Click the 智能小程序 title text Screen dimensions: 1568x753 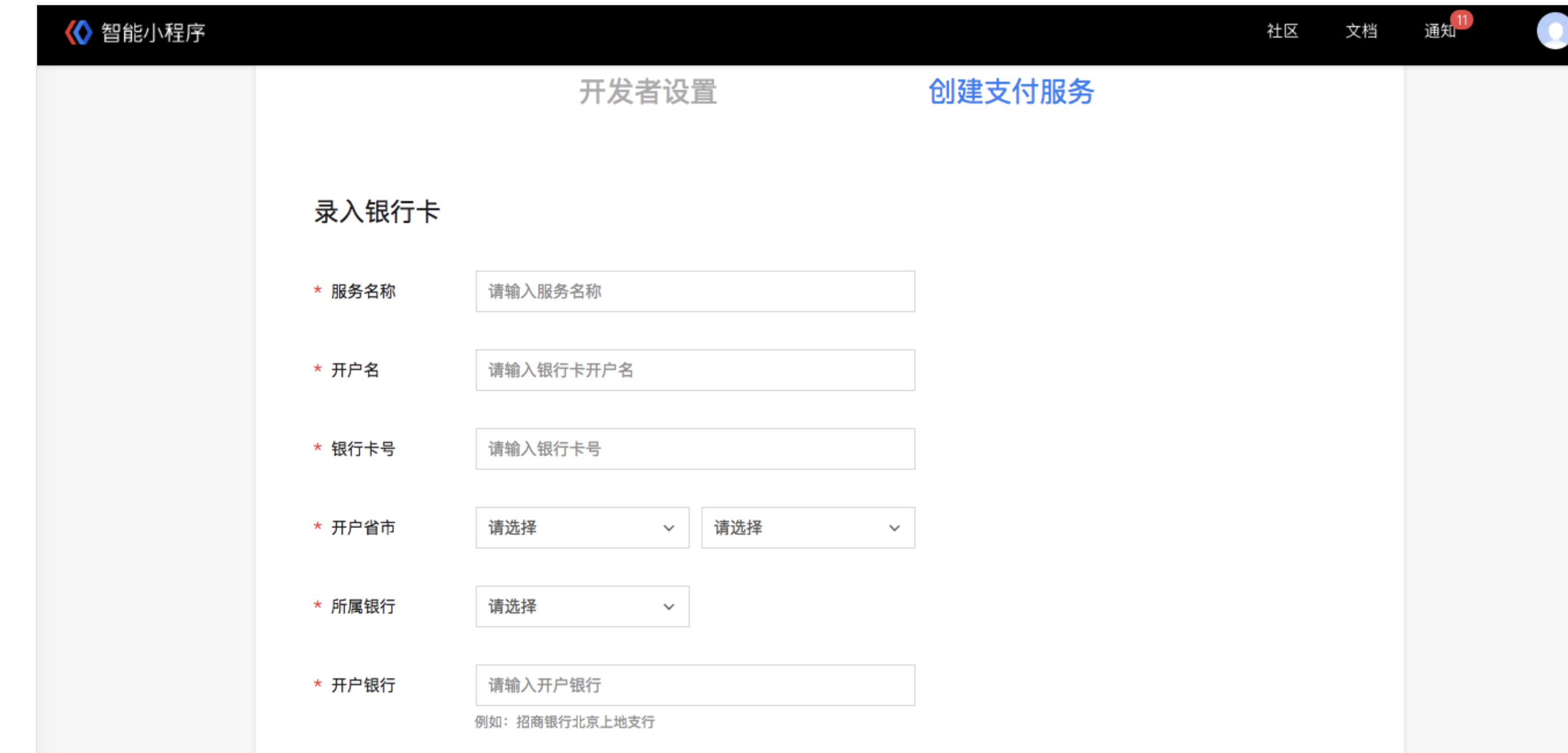tap(153, 32)
